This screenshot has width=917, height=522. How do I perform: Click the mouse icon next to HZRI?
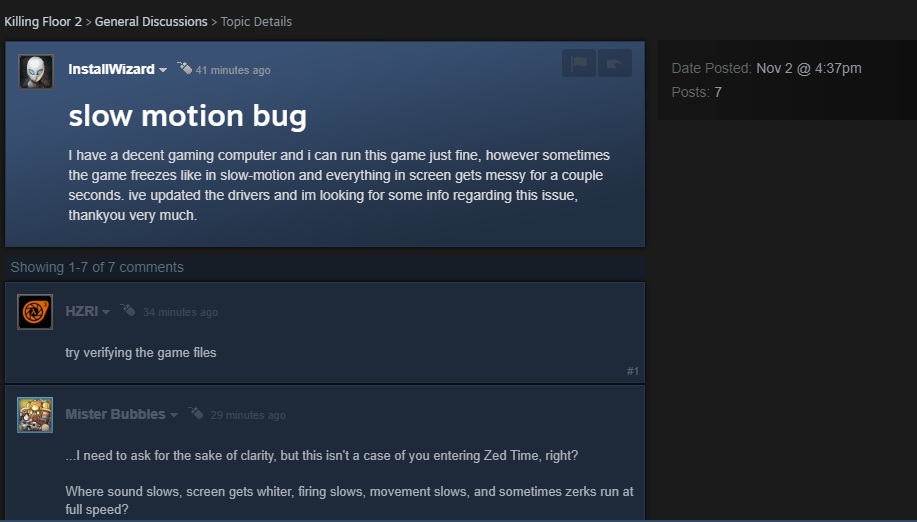pyautogui.click(x=128, y=310)
